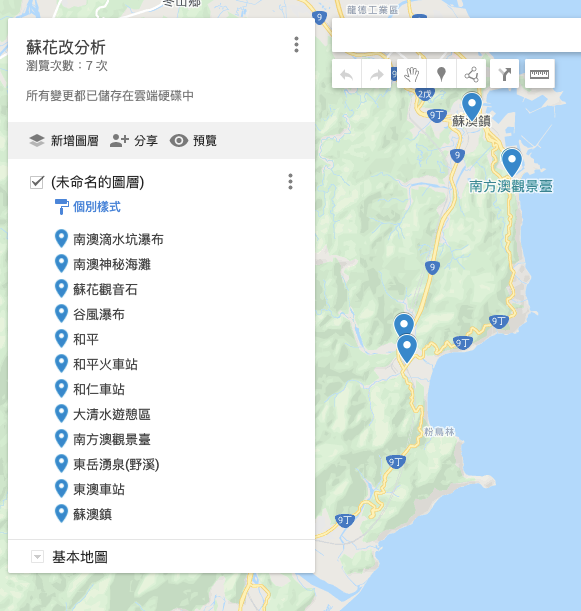
Task: Click the pin icon beside 蘇花觀音石
Action: click(61, 289)
